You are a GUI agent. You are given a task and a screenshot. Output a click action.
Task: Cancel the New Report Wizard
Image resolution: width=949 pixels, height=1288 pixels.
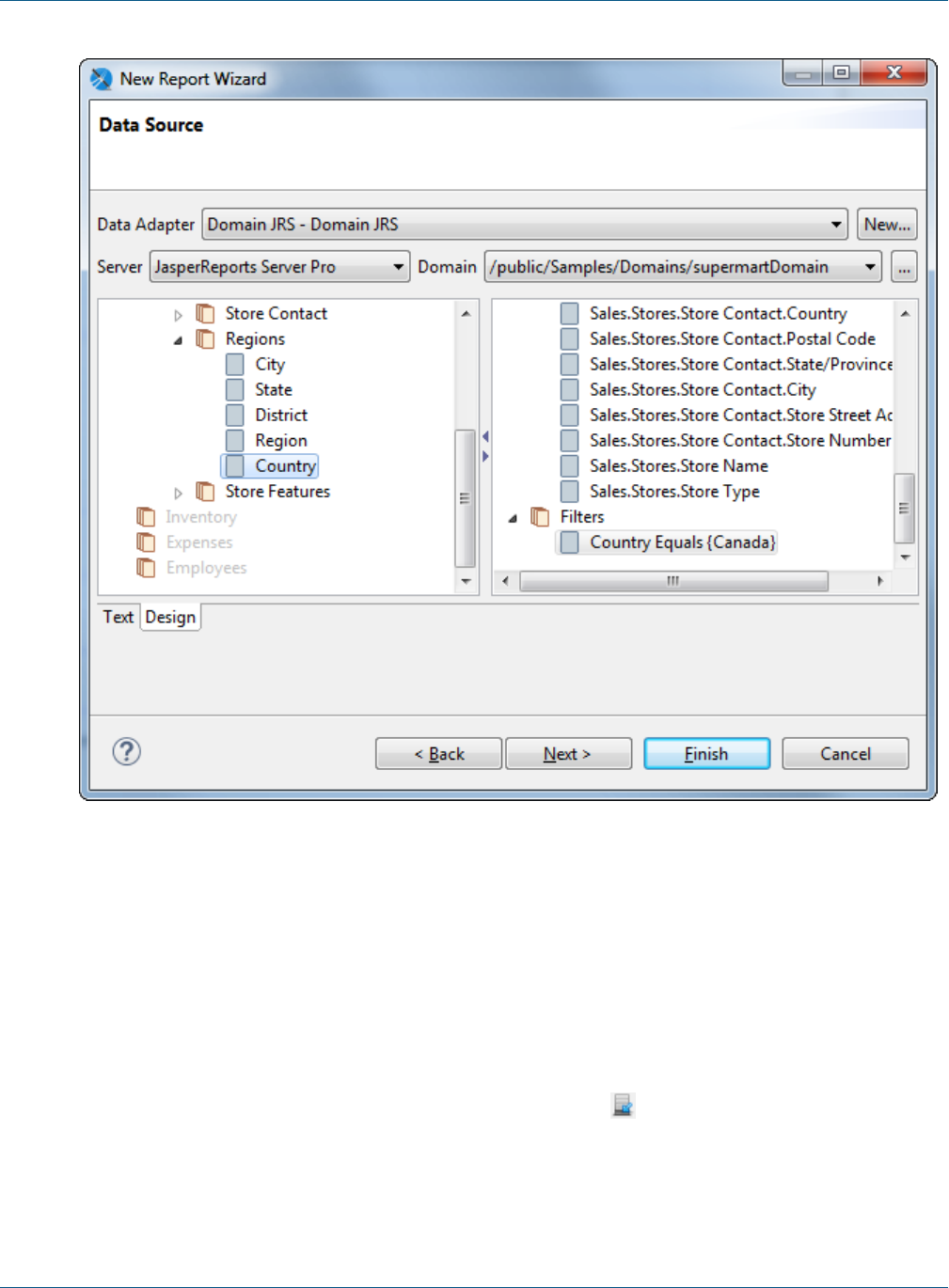coord(845,753)
